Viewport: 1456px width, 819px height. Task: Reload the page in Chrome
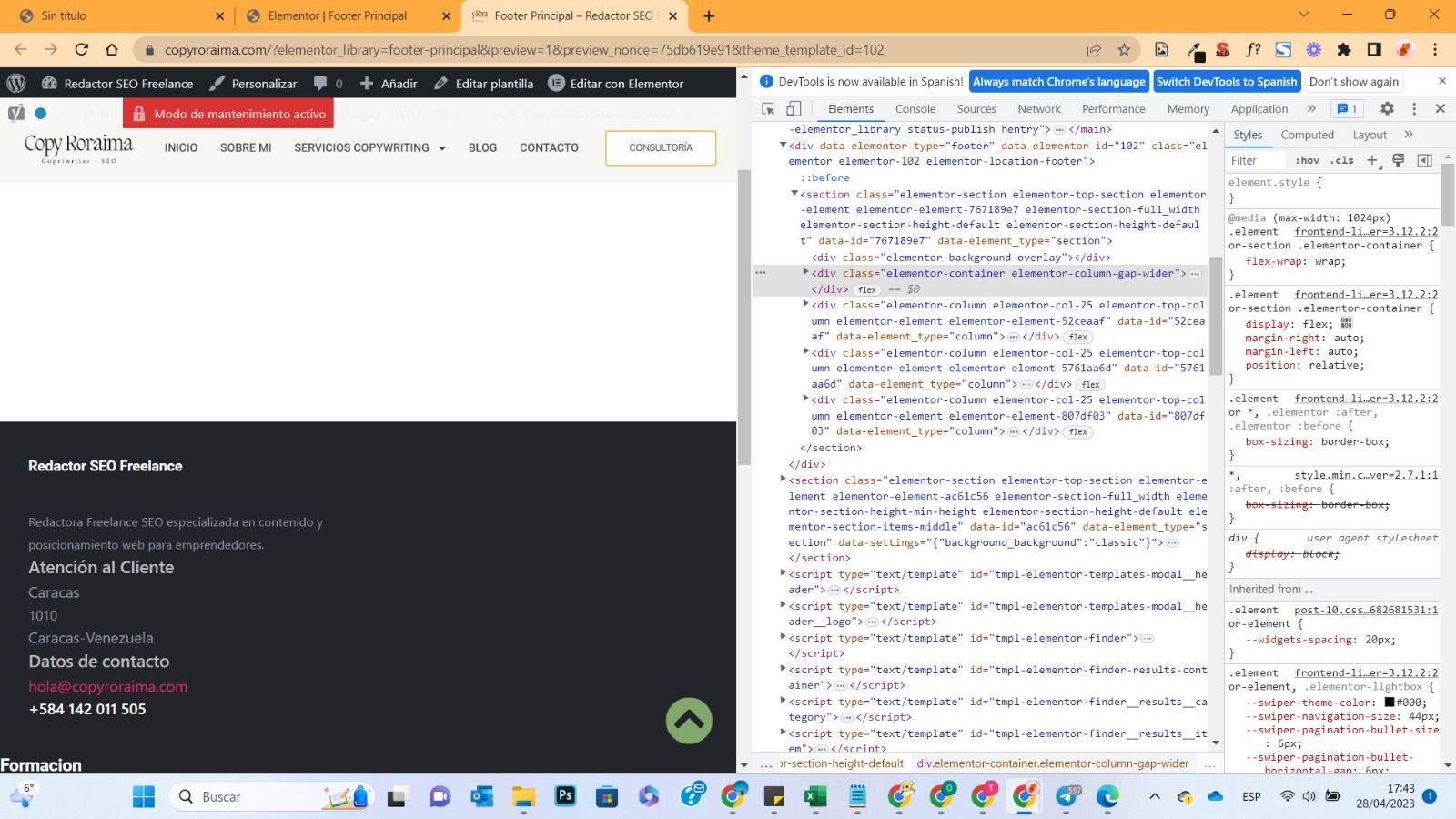(82, 50)
